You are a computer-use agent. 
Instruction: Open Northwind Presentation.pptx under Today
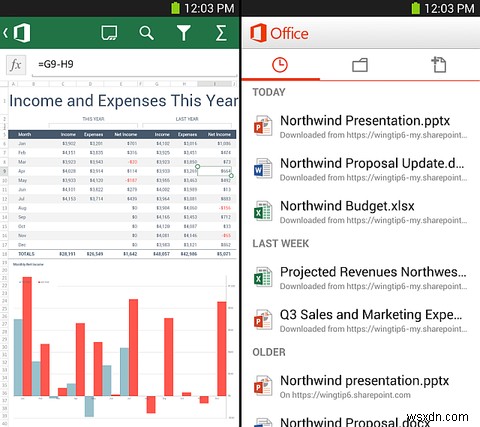pyautogui.click(x=361, y=127)
